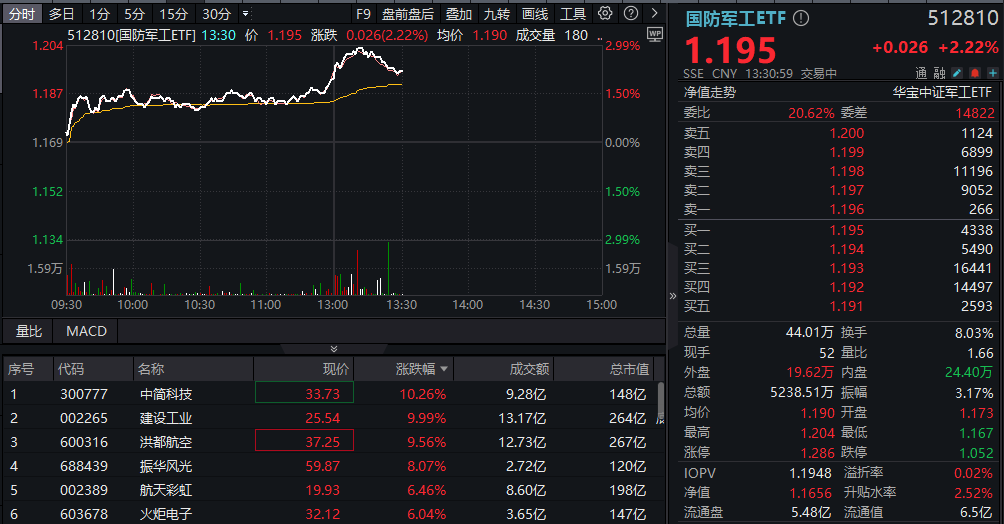
Task: Click the pencil note icon
Action: (x=957, y=73)
